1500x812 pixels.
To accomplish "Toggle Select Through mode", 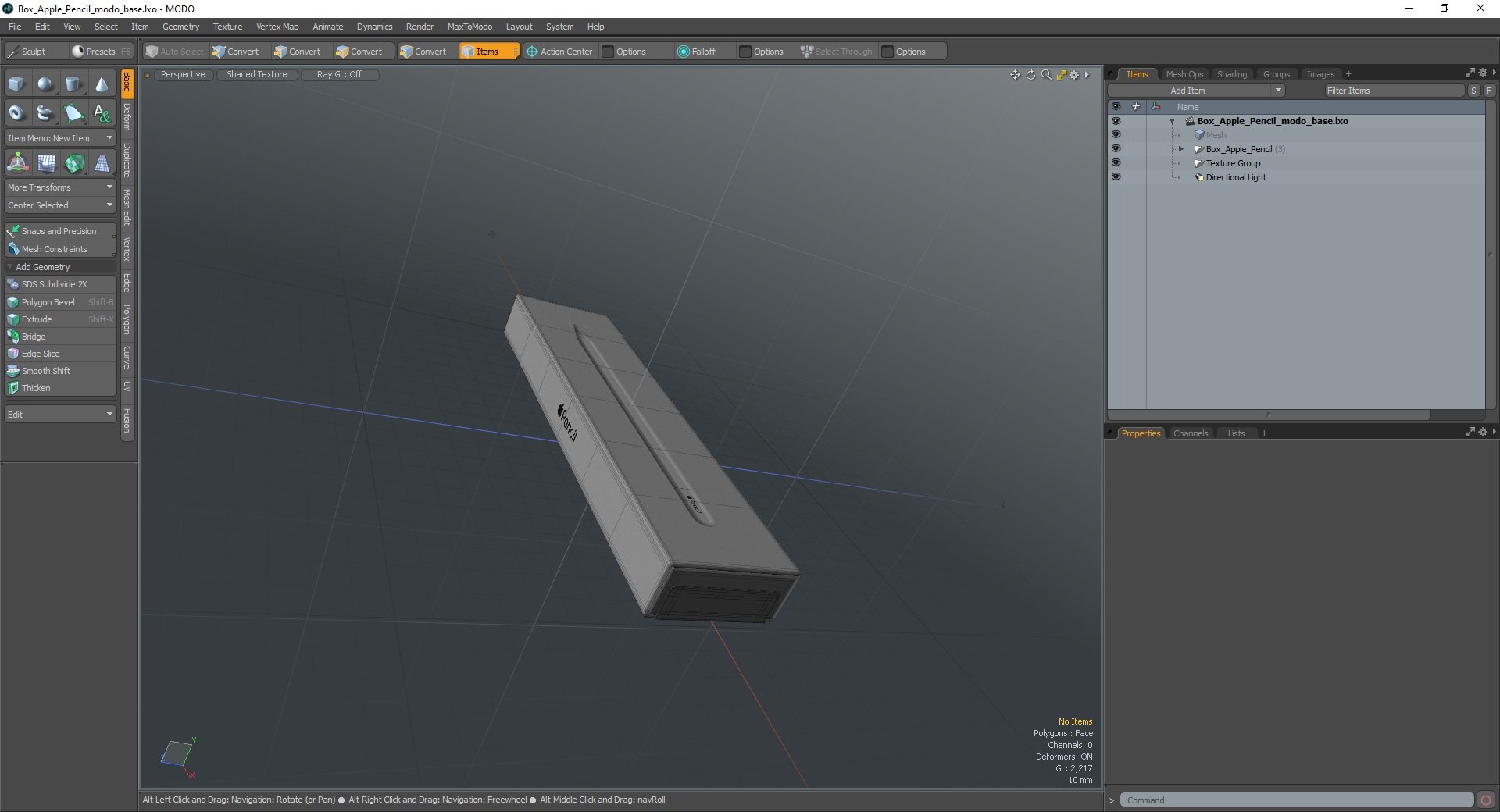I will point(836,52).
